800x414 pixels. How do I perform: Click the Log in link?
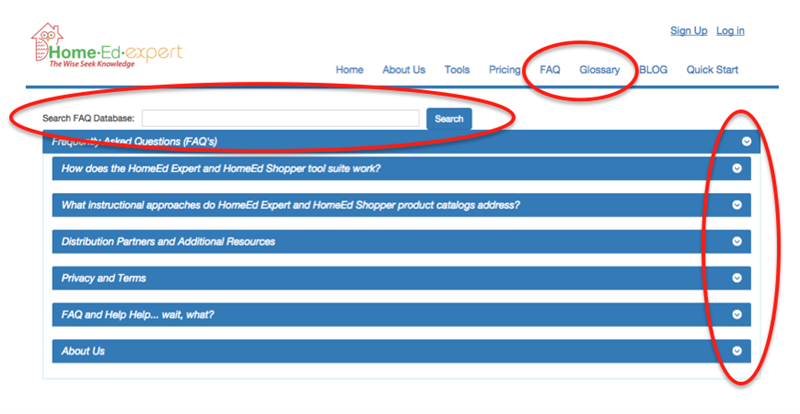730,31
